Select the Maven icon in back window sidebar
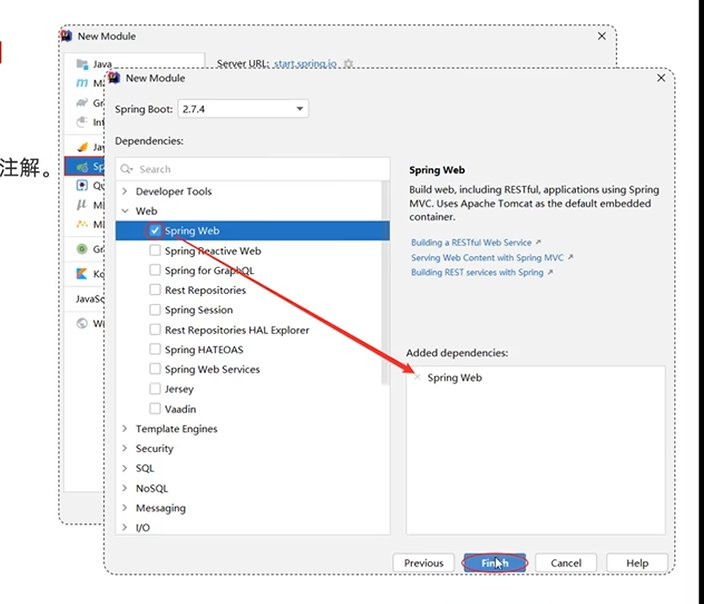Screen dimensions: 704x604 click(82, 83)
